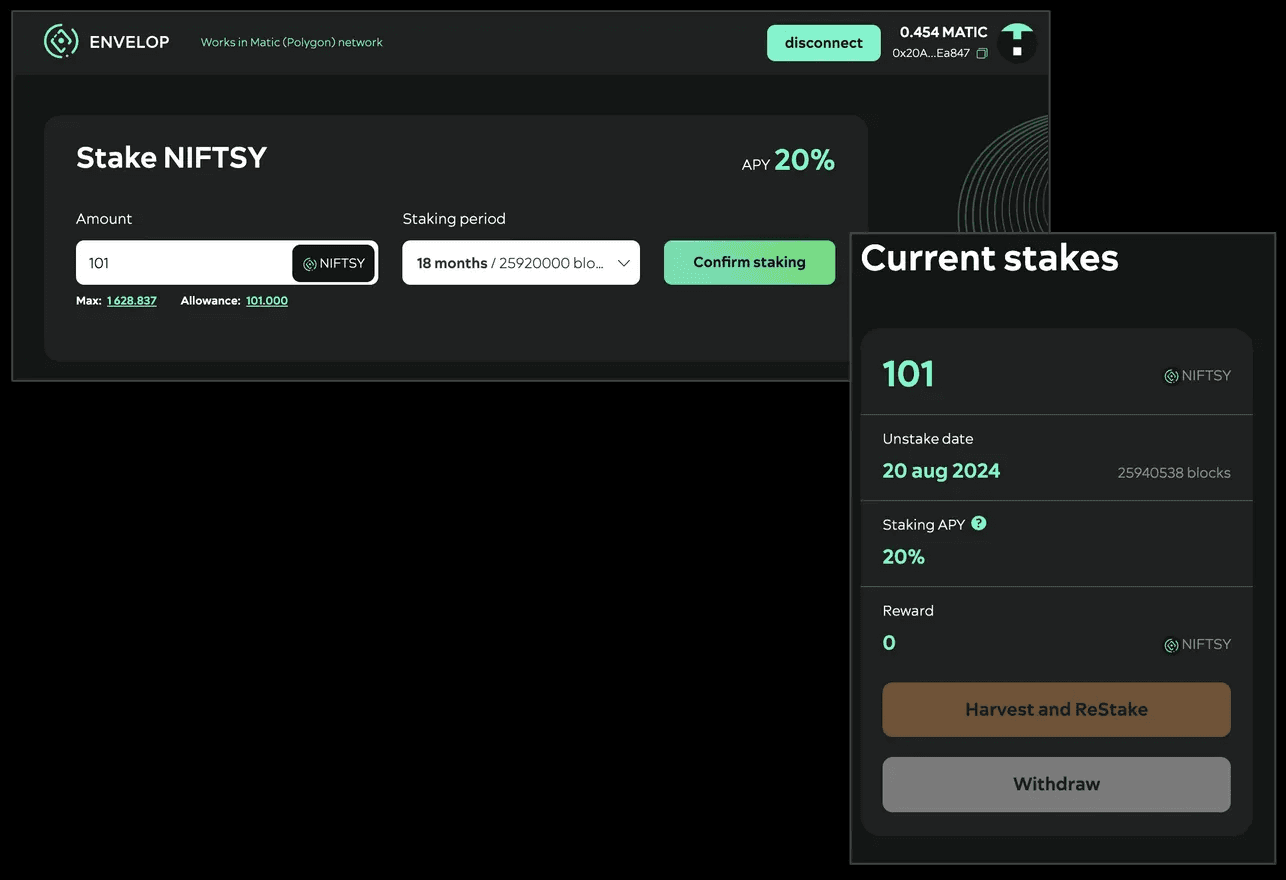The width and height of the screenshot is (1286, 880).
Task: Open the Staking period dropdown
Action: [x=521, y=263]
